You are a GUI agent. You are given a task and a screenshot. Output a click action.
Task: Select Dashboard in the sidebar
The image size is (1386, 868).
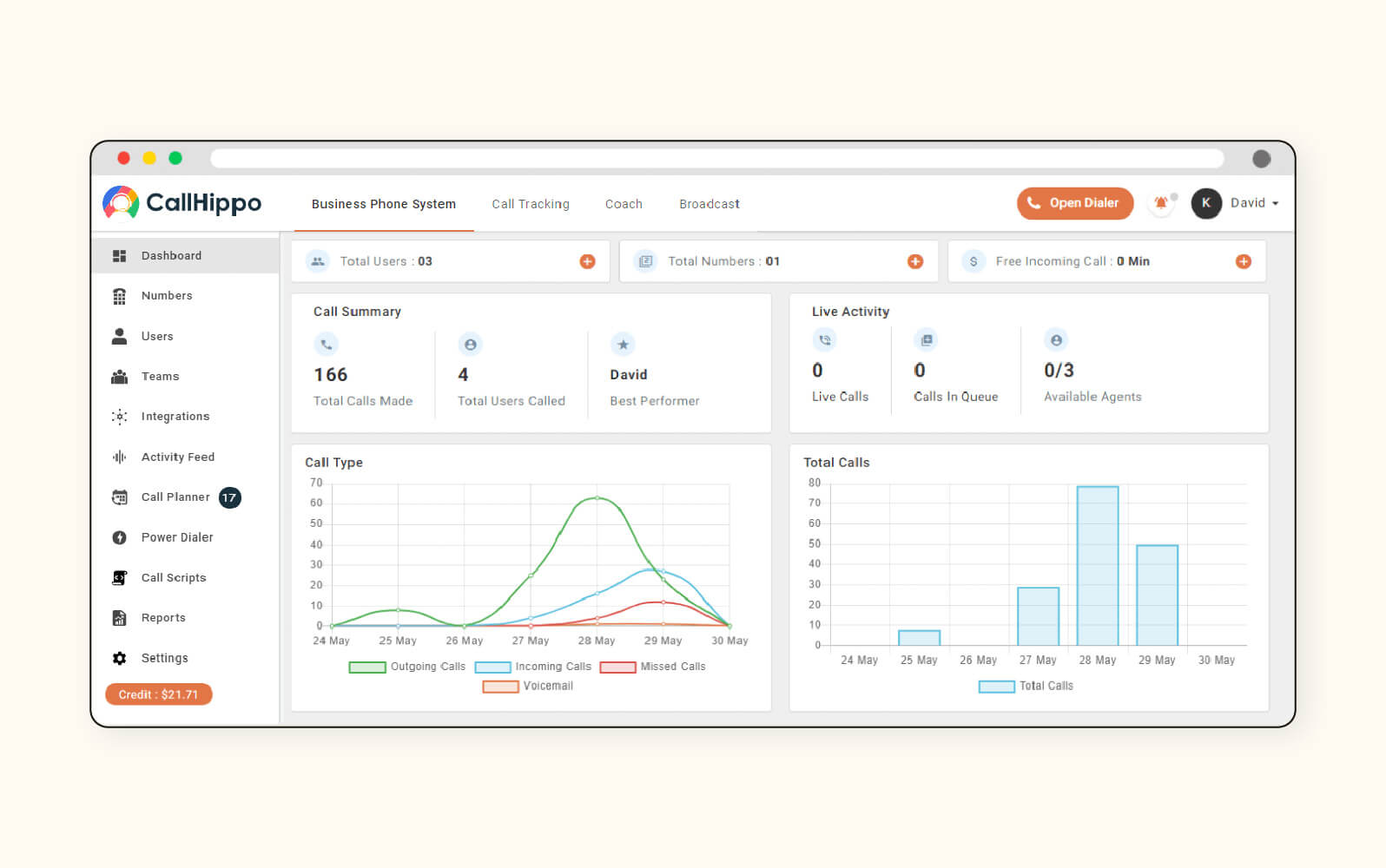pos(185,256)
